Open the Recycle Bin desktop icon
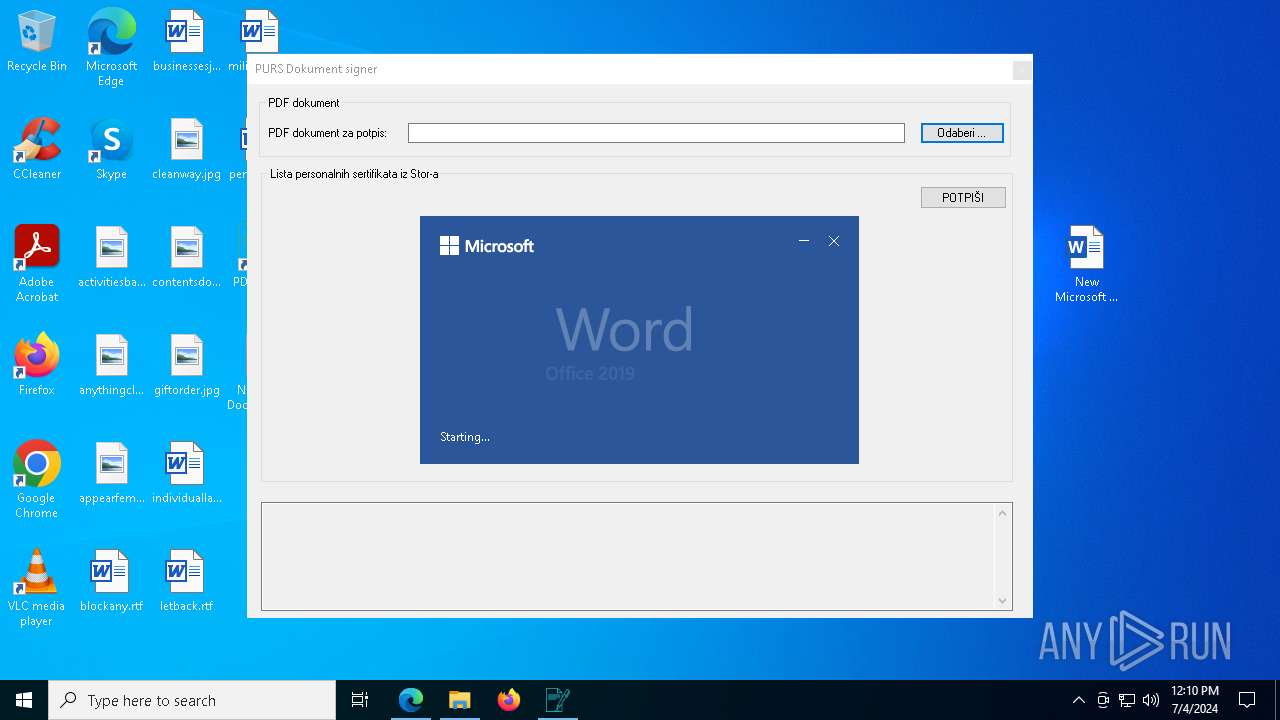 (x=36, y=42)
